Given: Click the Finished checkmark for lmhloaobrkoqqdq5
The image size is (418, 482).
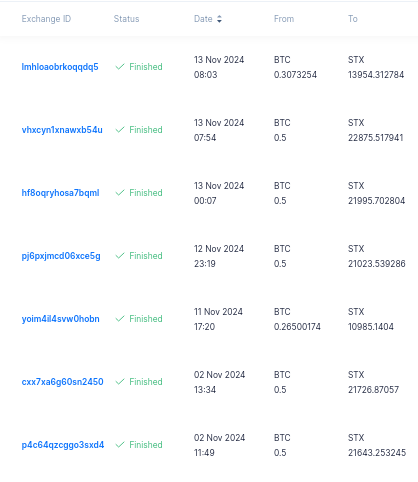Looking at the screenshot, I should tap(120, 67).
